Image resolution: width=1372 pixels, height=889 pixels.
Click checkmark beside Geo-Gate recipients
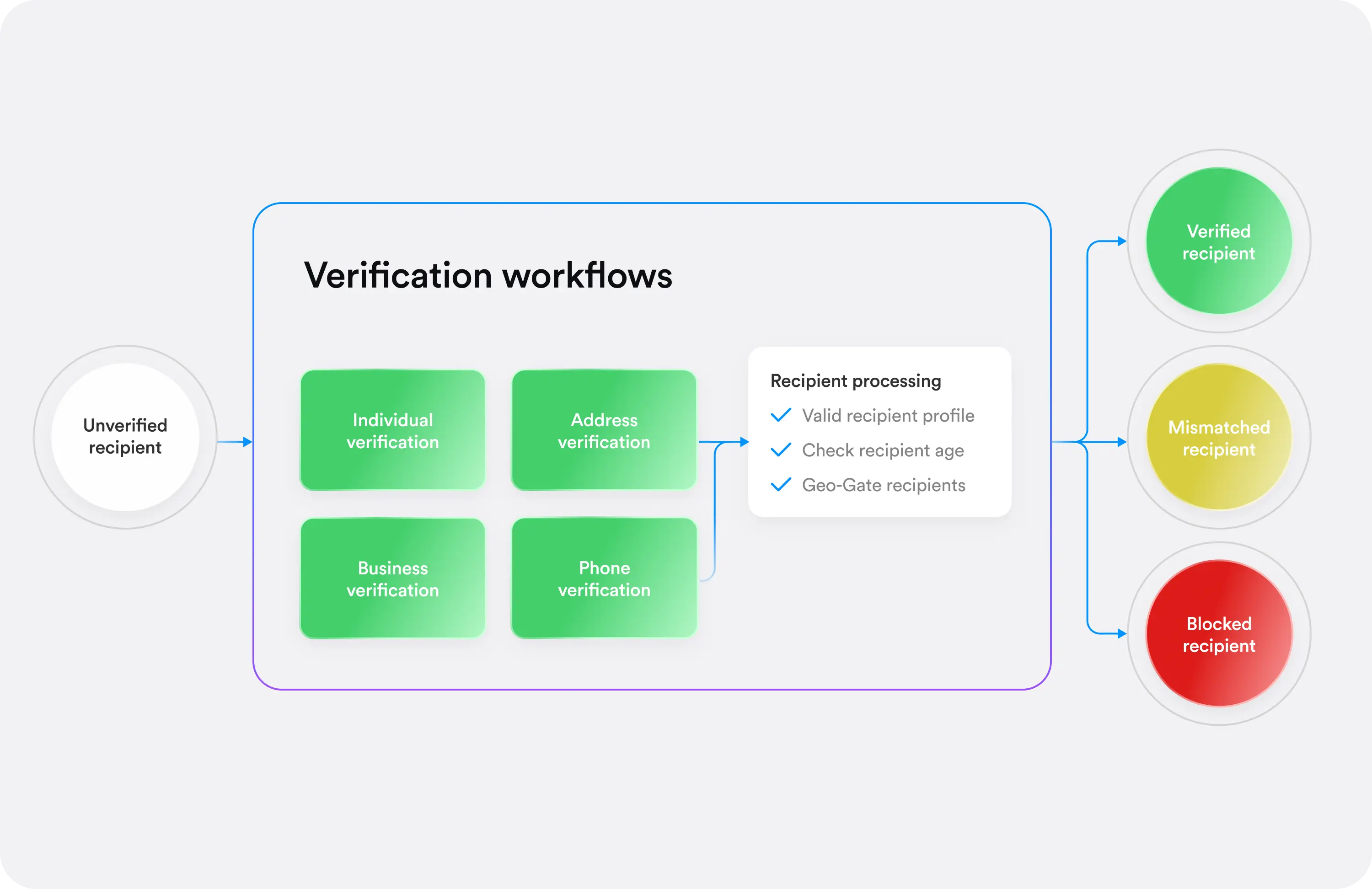[781, 485]
